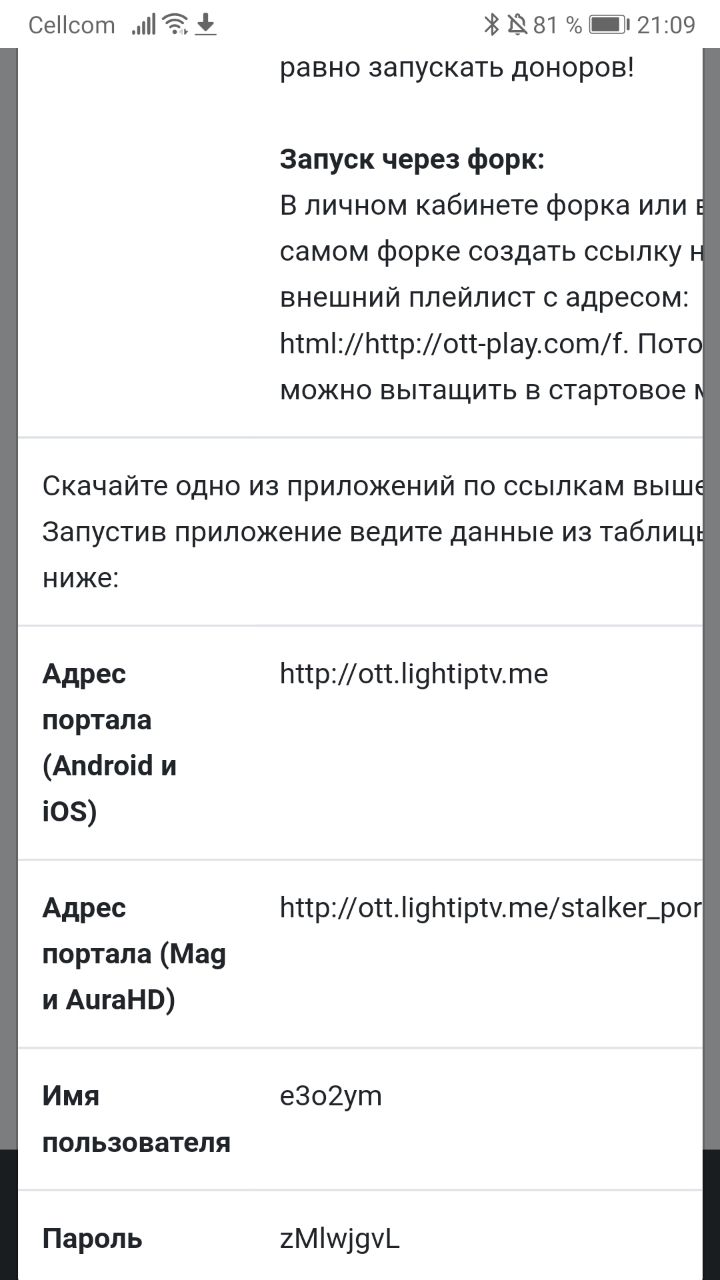Tap the "Пароль" row label
720x1280 pixels.
coord(92,1240)
